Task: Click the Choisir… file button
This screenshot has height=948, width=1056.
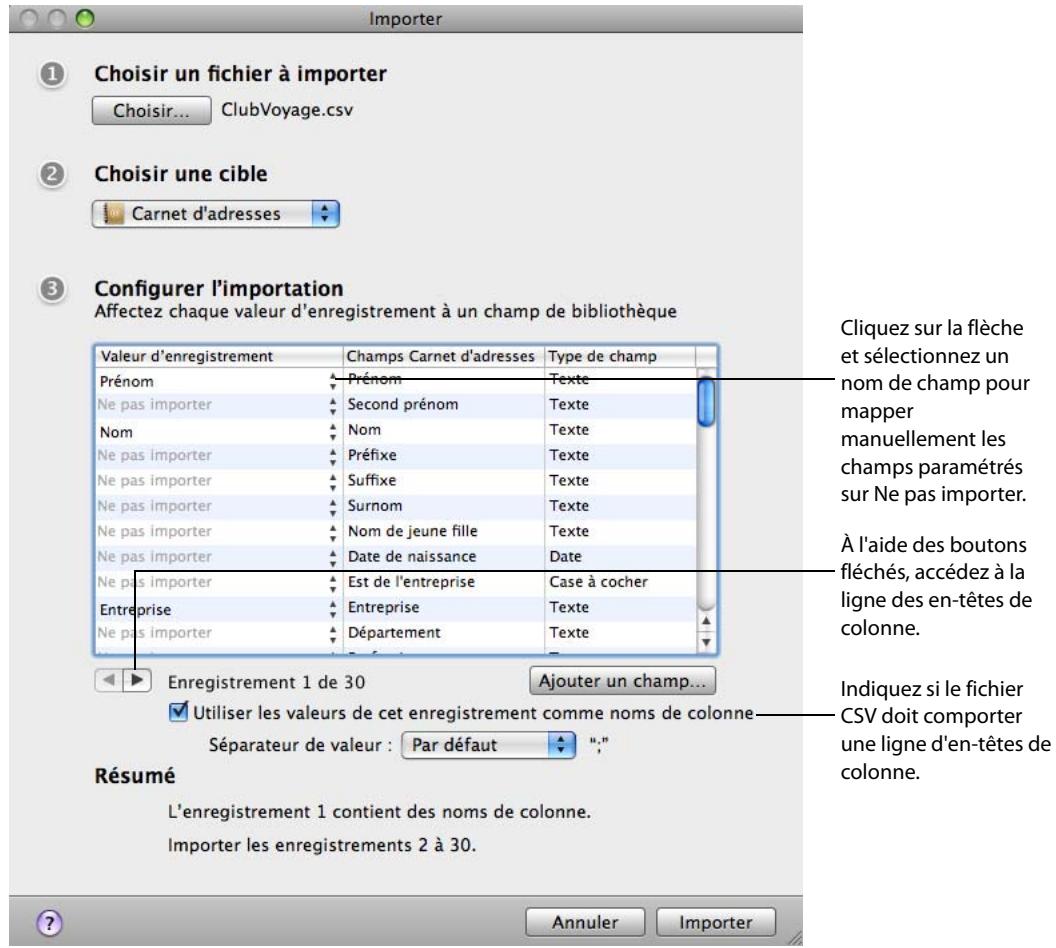Action: coord(151,110)
